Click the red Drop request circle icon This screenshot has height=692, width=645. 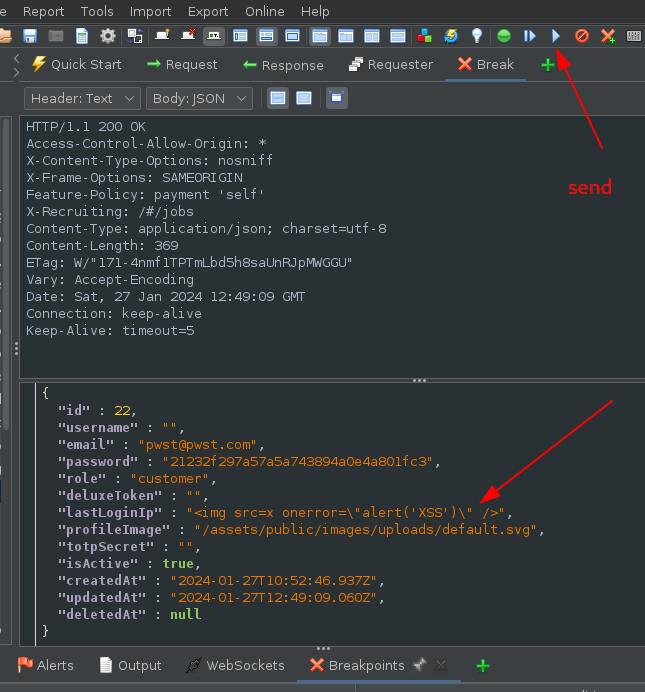click(582, 36)
